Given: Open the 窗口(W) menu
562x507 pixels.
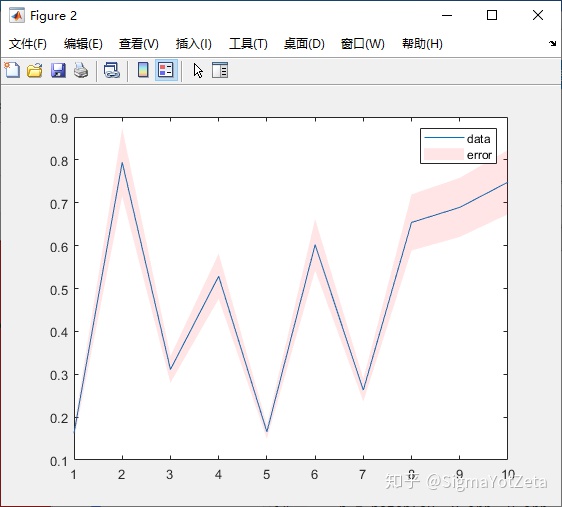Looking at the screenshot, I should [362, 44].
